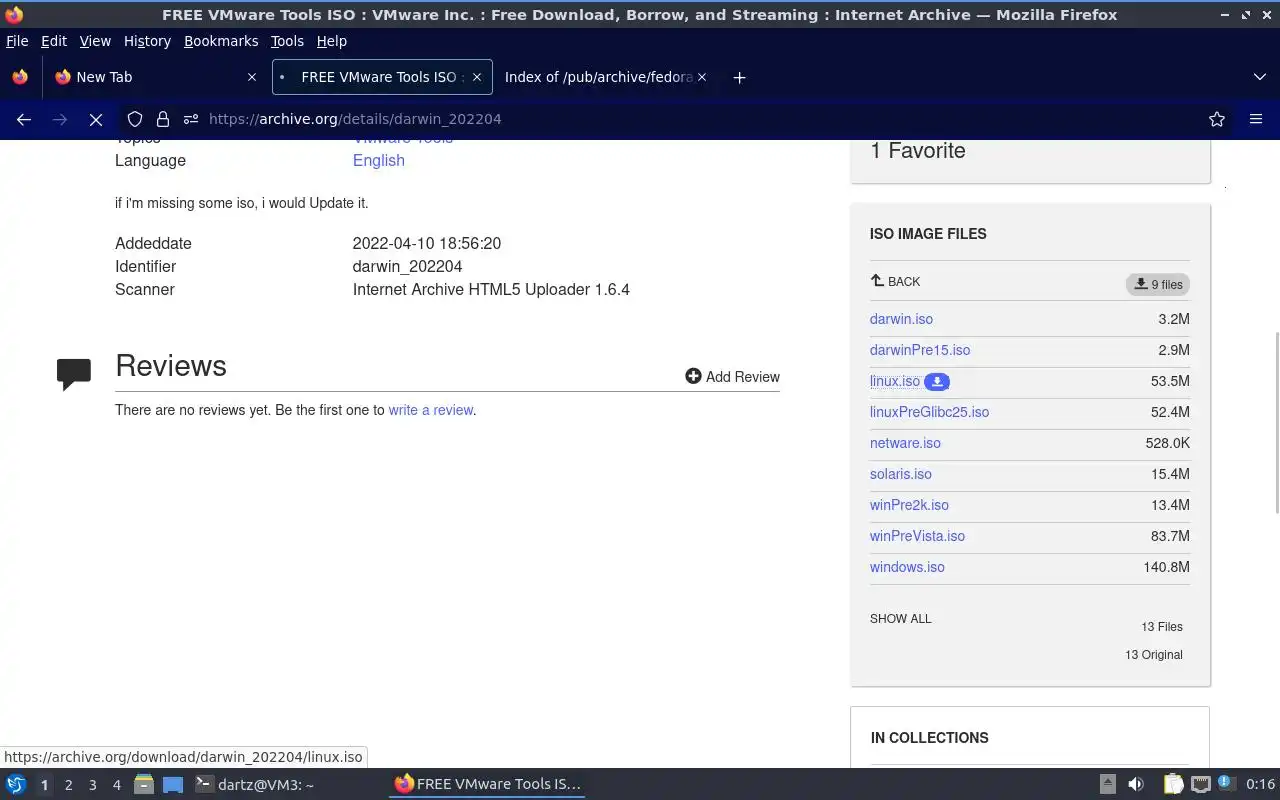Click the linux.iso download icon badge

[x=937, y=381]
